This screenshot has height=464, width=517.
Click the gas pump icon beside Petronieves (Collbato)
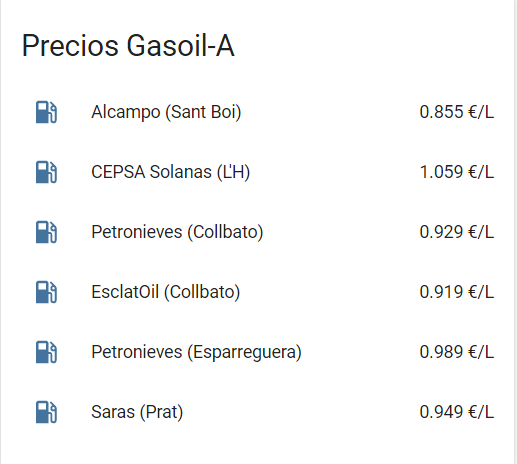click(x=46, y=232)
